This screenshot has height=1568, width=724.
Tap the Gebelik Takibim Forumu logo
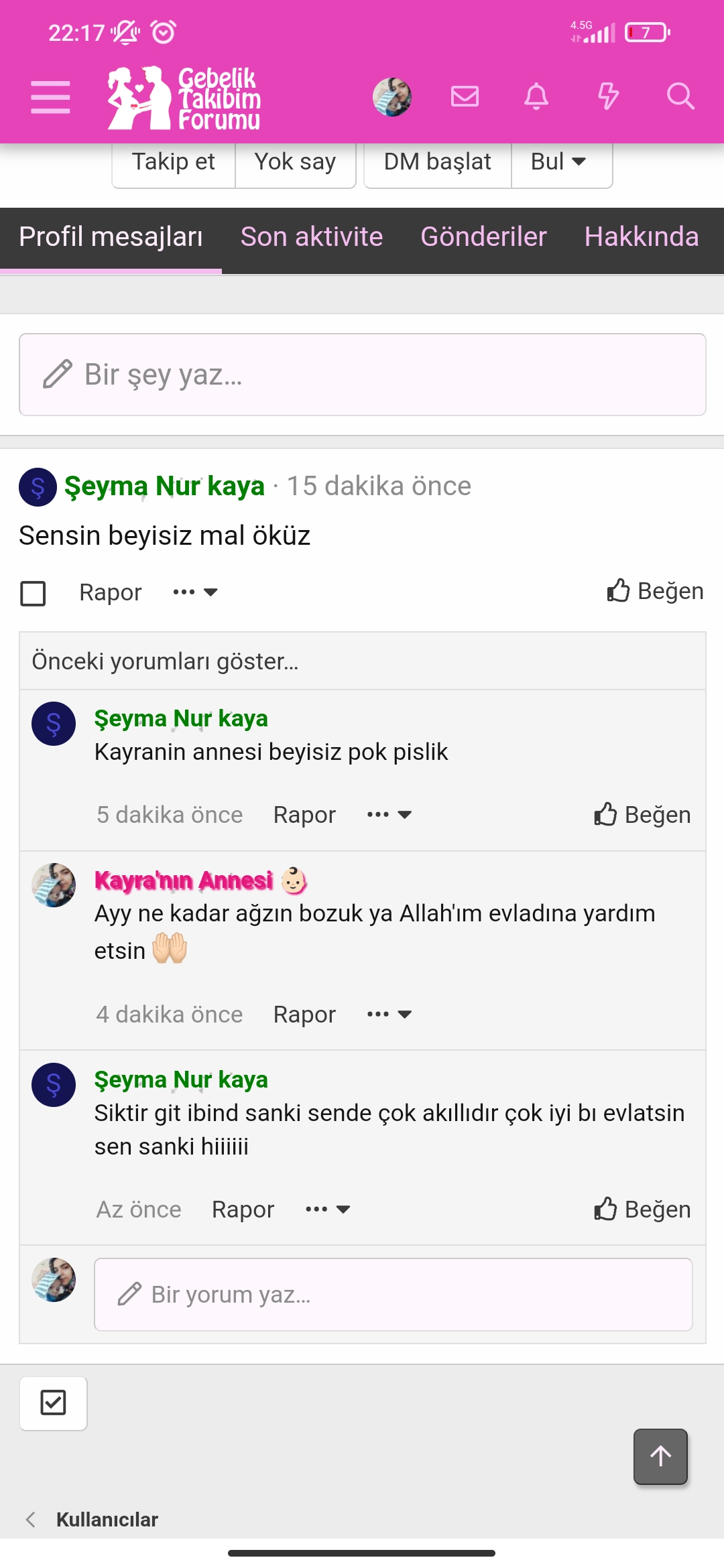click(x=184, y=98)
